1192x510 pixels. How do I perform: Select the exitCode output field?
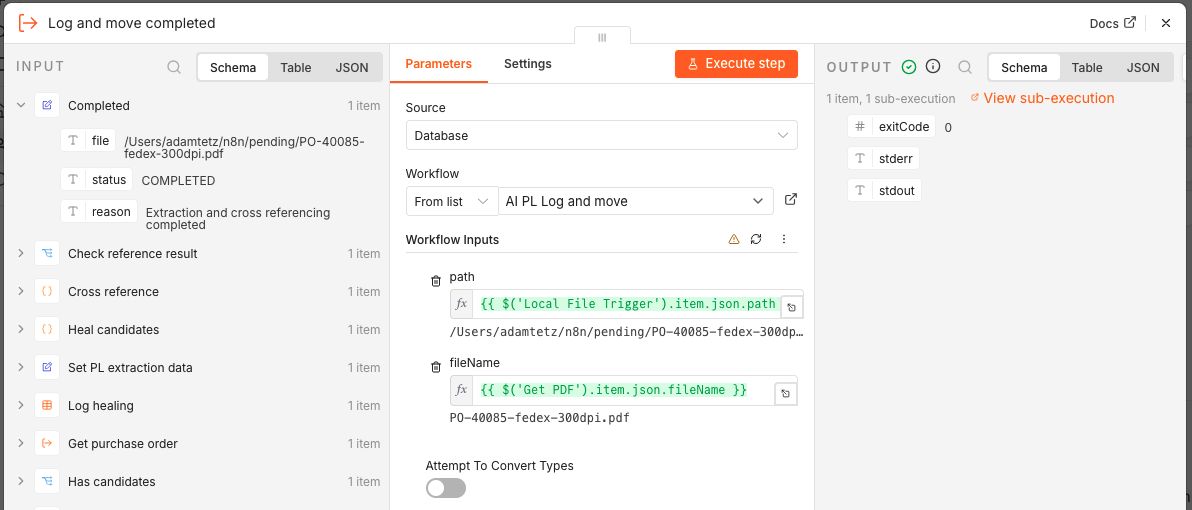point(892,126)
